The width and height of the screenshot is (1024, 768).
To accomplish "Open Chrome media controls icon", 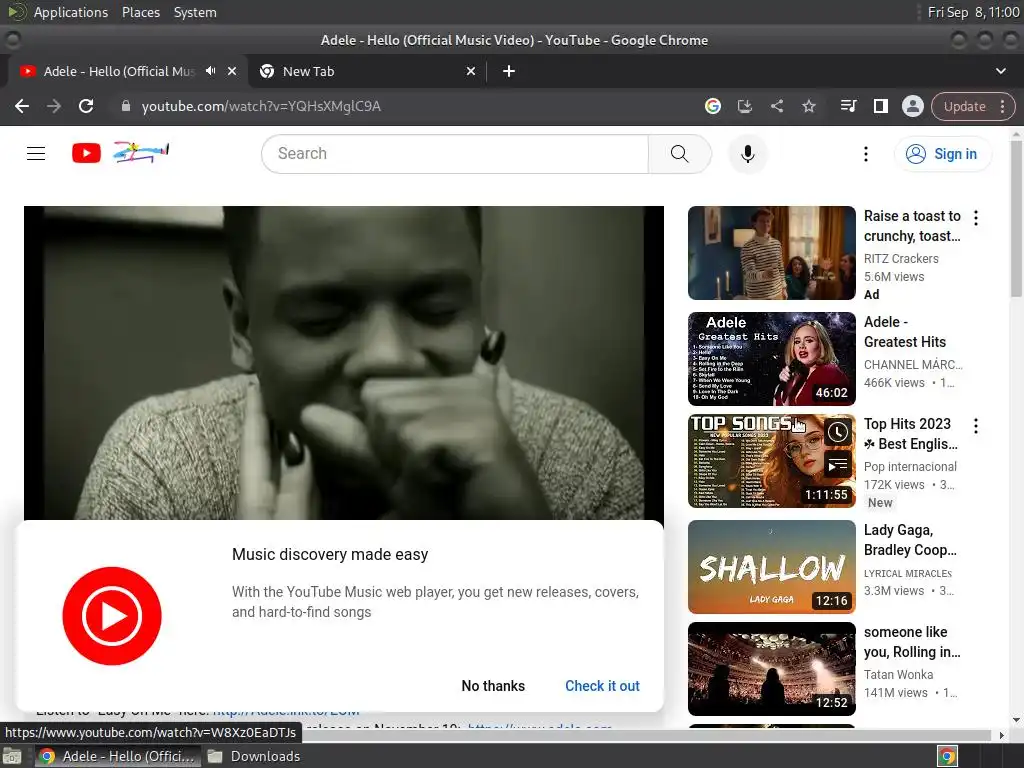I will [848, 106].
